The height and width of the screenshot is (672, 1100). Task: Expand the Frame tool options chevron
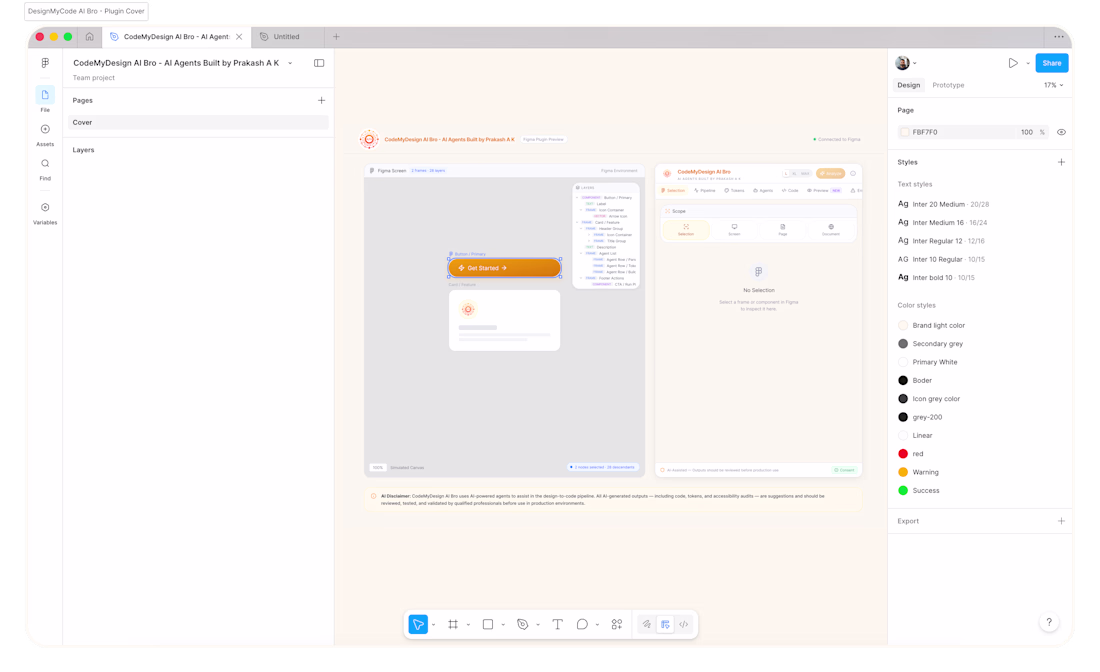[468, 625]
